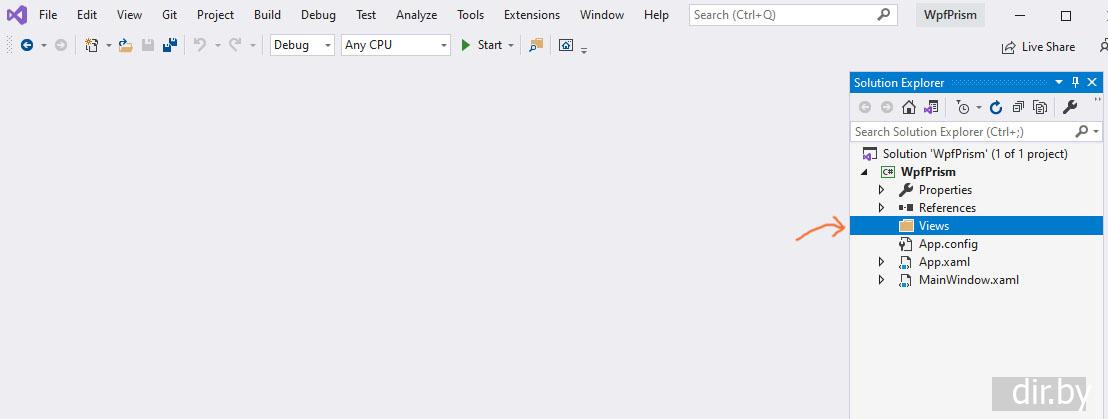Open the Analyze menu
The width and height of the screenshot is (1108, 419).
click(x=417, y=15)
